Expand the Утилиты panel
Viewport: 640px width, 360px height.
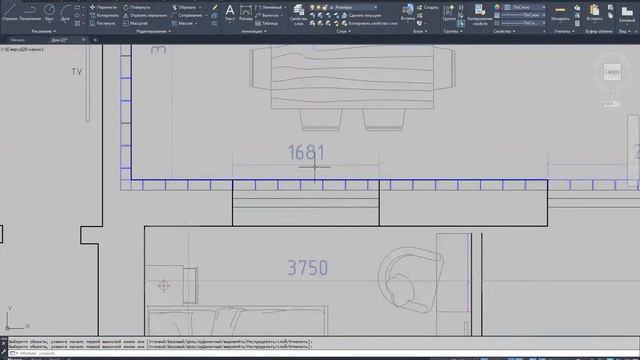564,31
